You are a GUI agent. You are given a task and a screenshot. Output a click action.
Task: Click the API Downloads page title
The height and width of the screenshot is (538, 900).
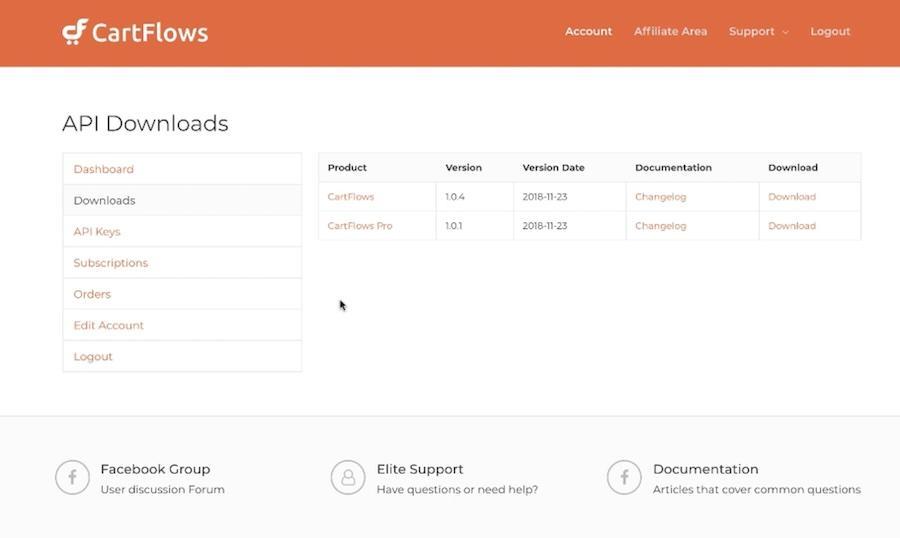(x=145, y=123)
